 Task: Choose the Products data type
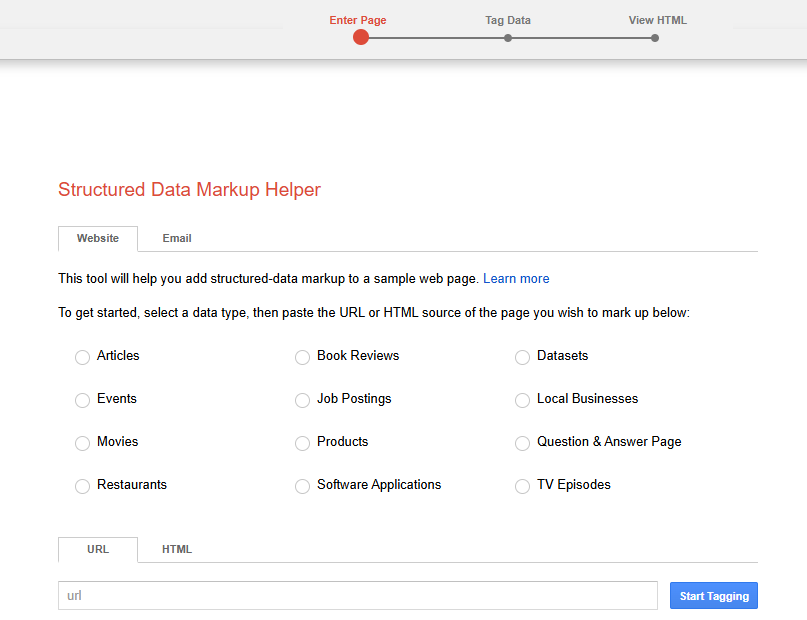point(303,443)
